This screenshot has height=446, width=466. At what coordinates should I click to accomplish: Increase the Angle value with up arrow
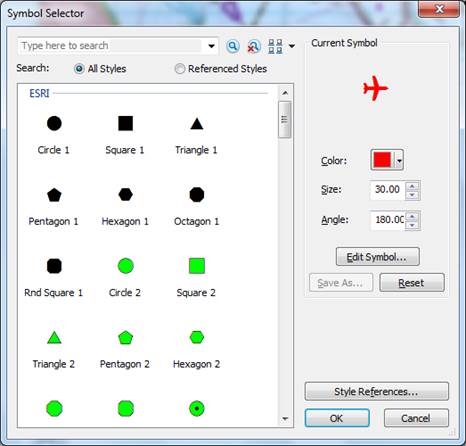(412, 216)
